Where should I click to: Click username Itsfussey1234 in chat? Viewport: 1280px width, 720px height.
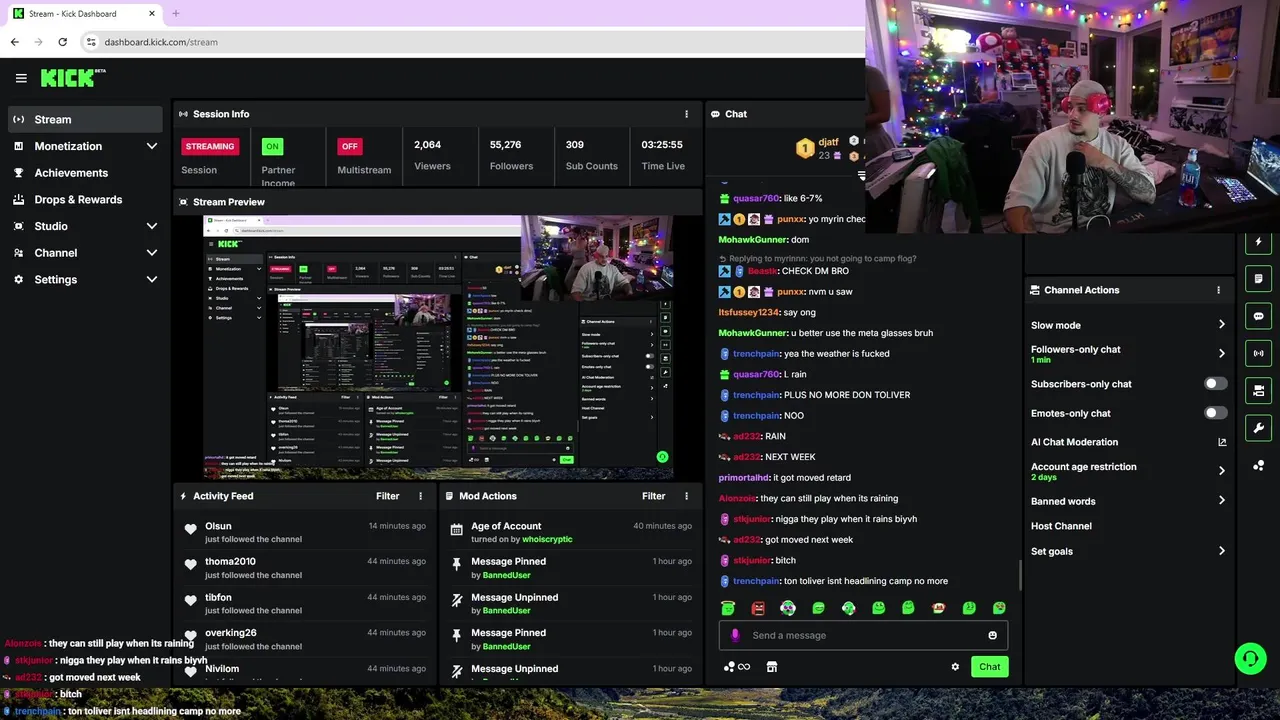tap(748, 312)
